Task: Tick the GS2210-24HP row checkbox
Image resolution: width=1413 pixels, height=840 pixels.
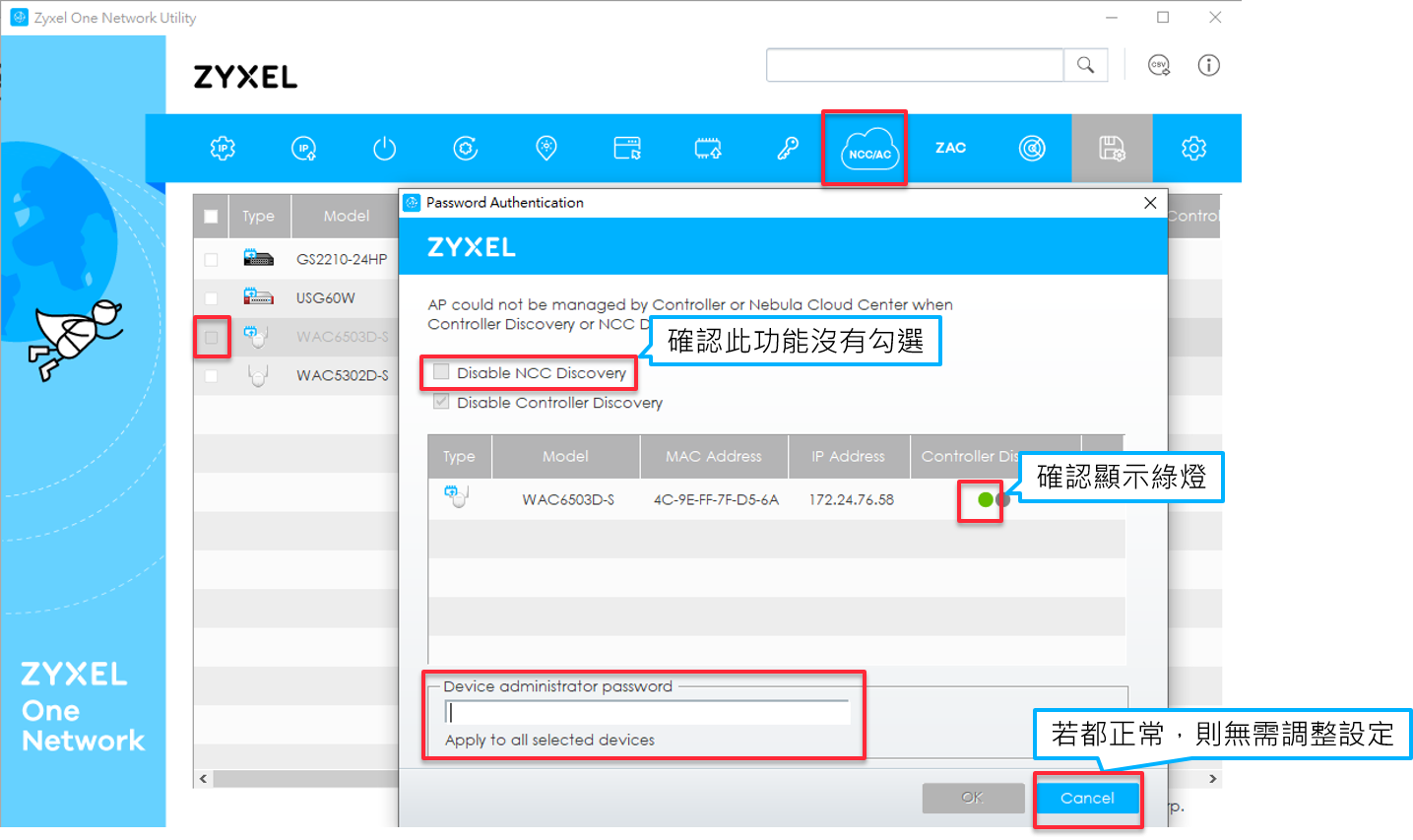Action: pos(211,260)
